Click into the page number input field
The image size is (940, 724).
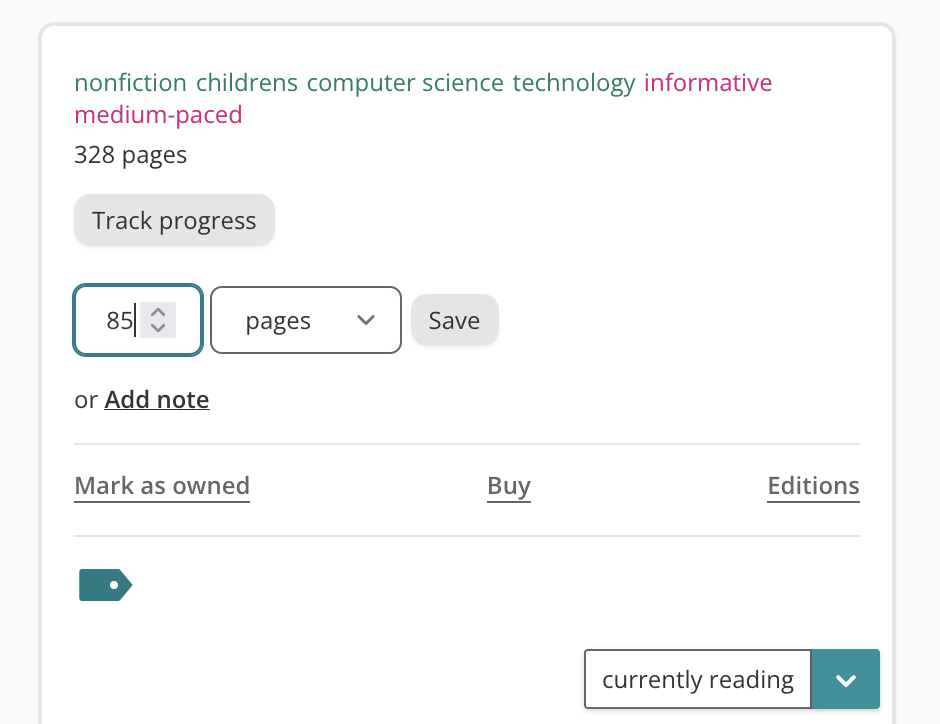point(115,321)
